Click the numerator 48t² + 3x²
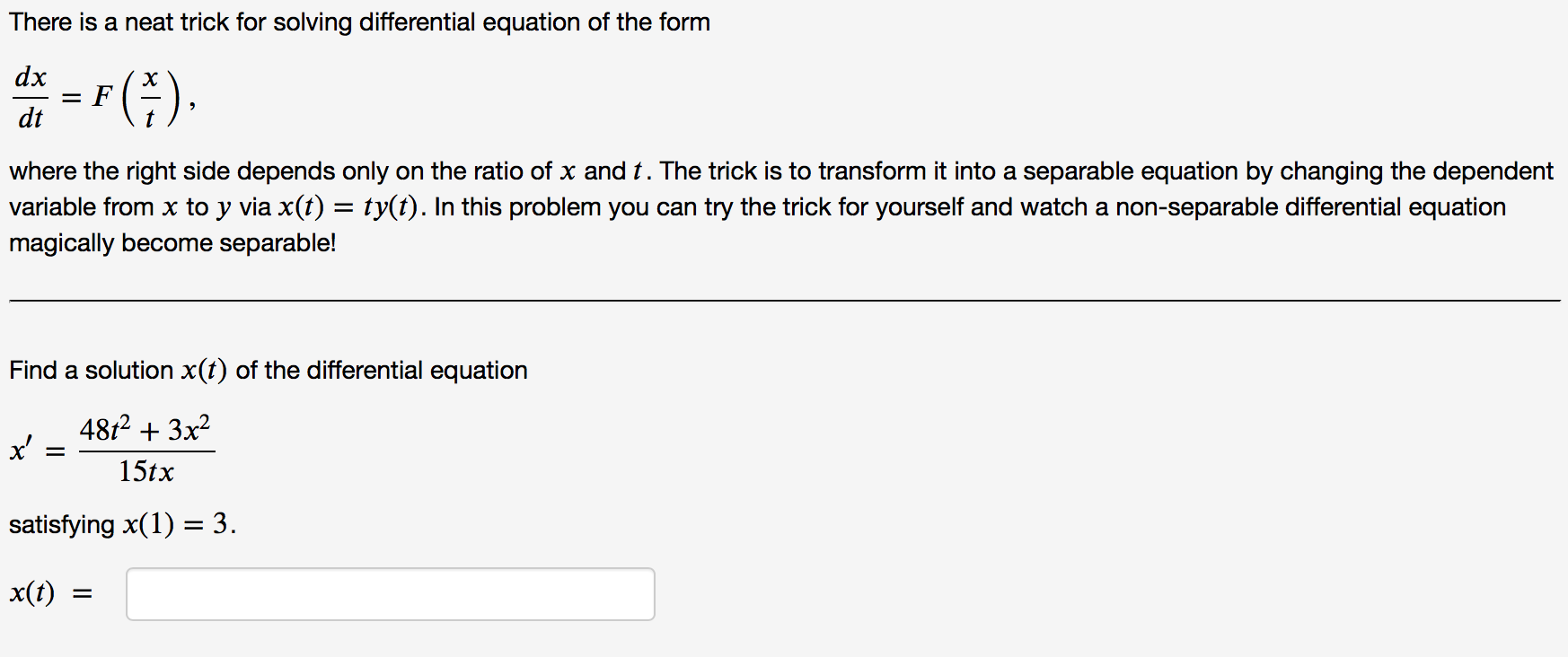The height and width of the screenshot is (657, 1568). pos(146,429)
